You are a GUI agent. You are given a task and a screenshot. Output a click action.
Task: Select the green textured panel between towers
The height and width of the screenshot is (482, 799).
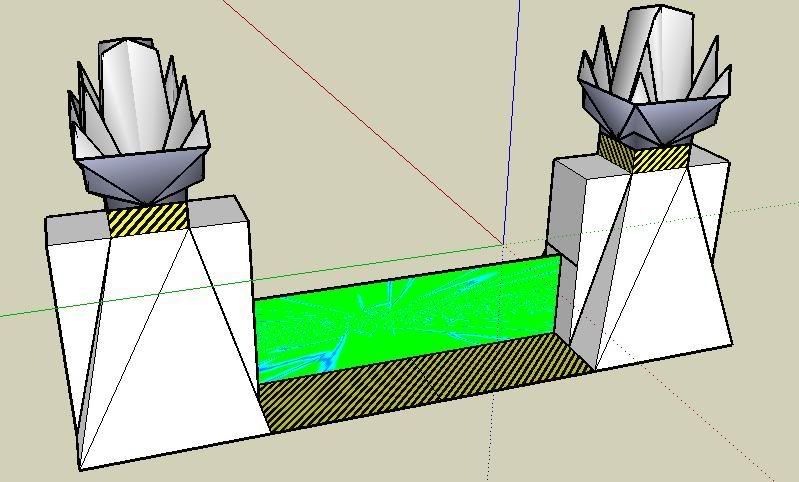(x=400, y=320)
